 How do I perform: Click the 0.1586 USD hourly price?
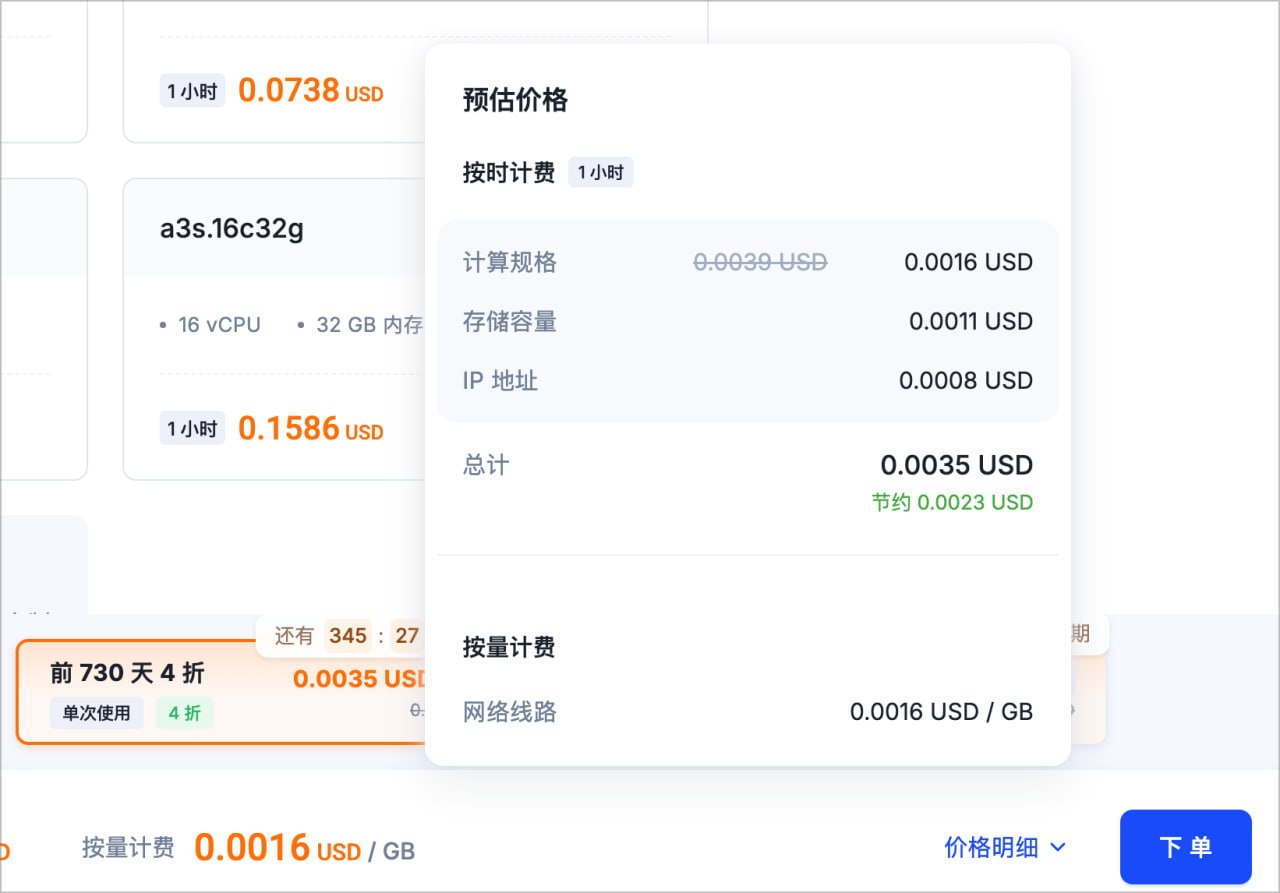tap(311, 429)
